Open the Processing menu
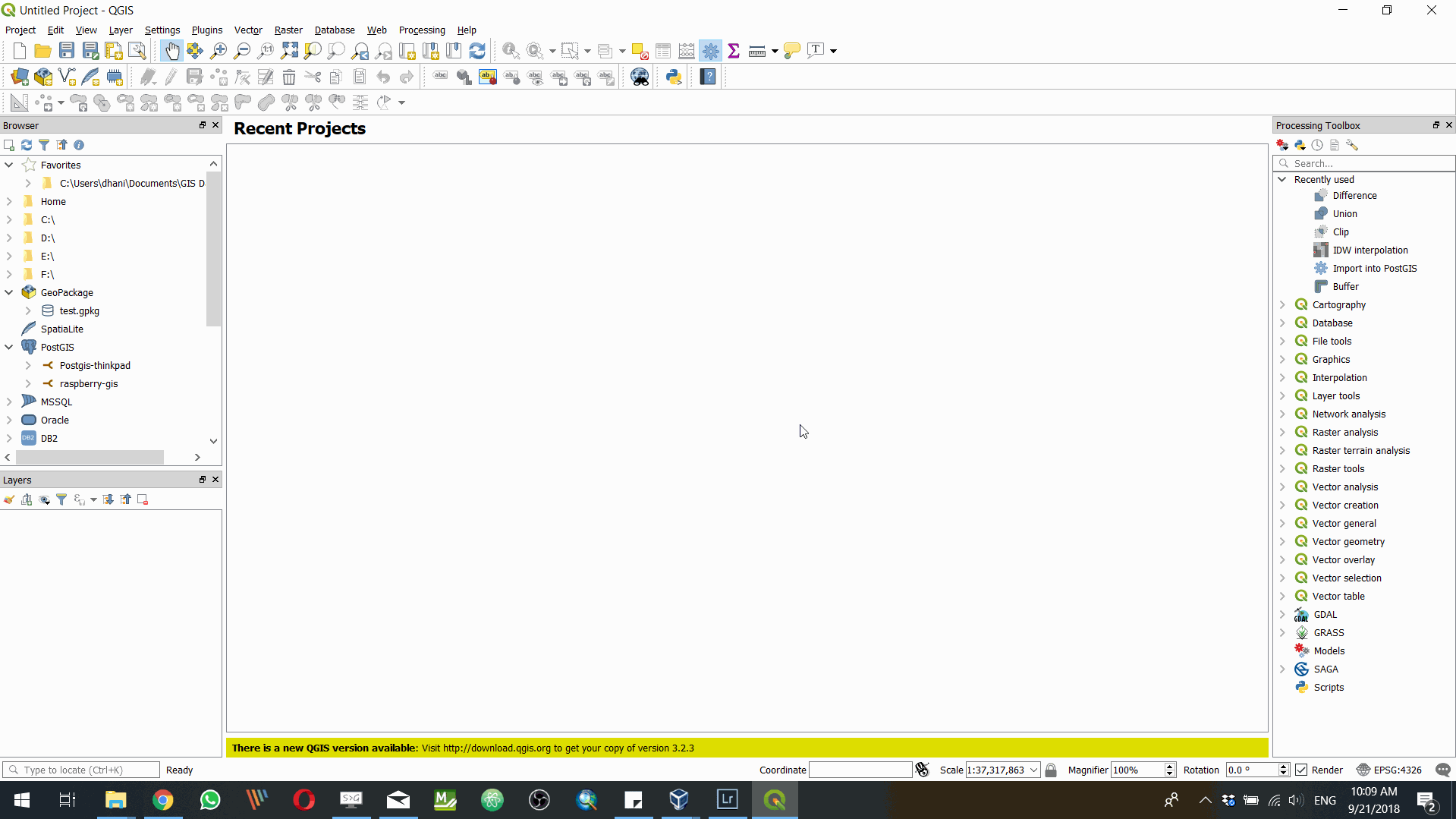Viewport: 1456px width, 819px height. point(422,30)
